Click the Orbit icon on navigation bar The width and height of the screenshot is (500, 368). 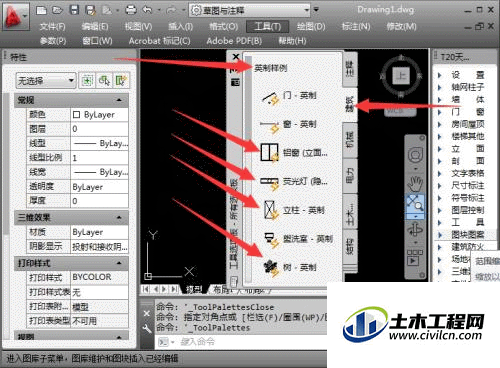point(415,230)
